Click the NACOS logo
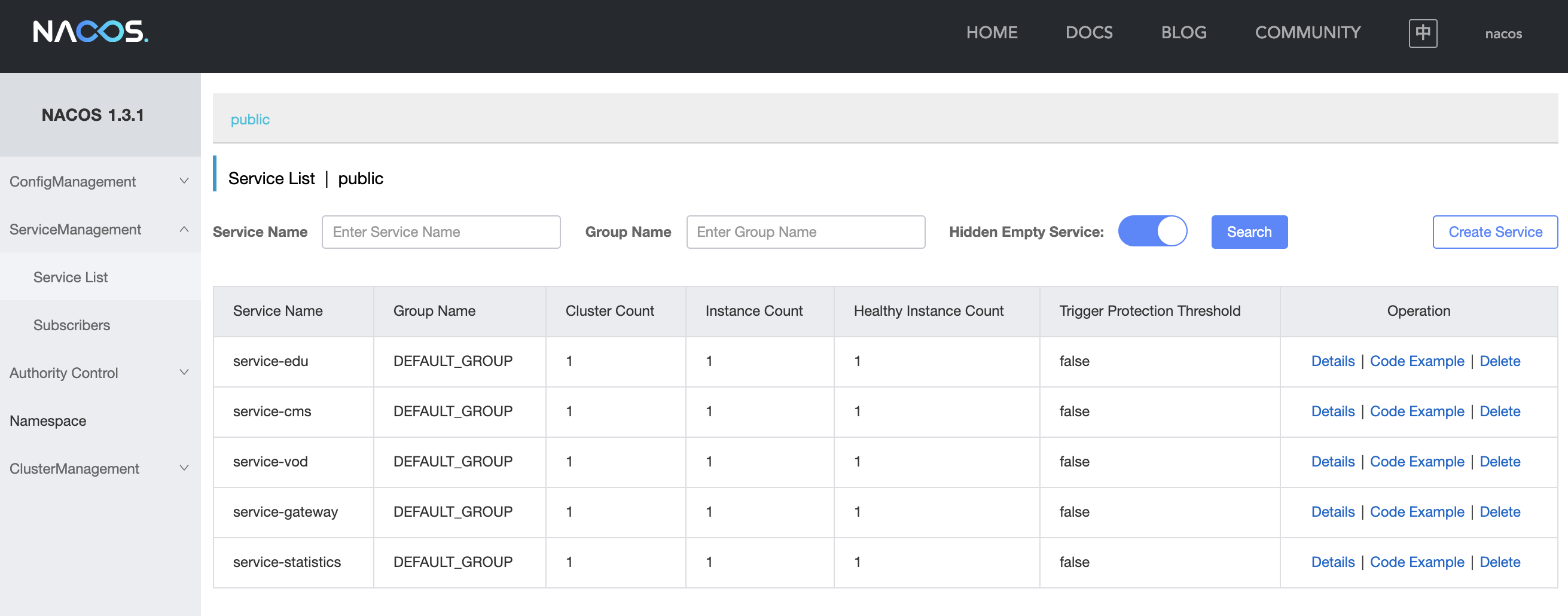Screen dimensions: 1568x616 91,32
